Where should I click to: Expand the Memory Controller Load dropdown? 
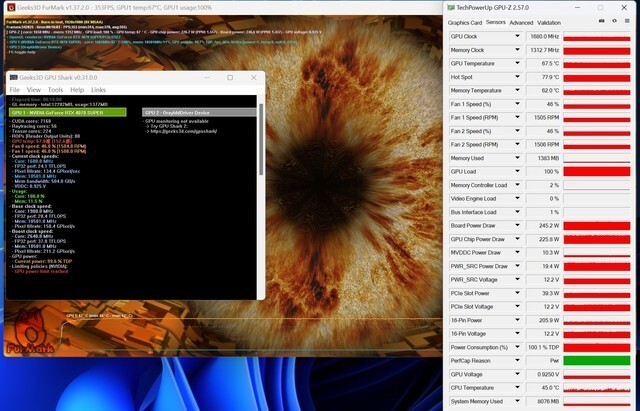point(517,185)
